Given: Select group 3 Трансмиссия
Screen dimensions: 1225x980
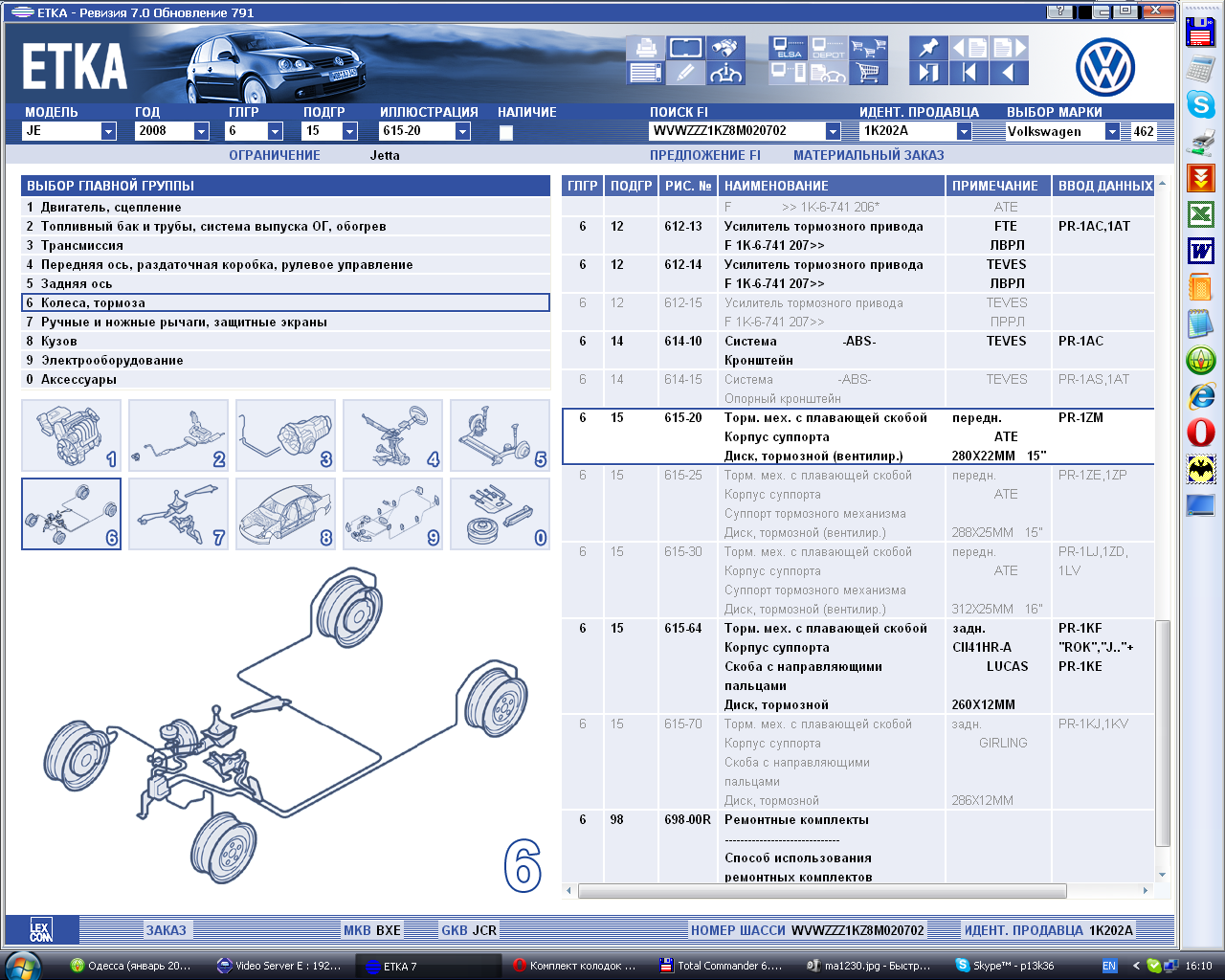Looking at the screenshot, I should 286,245.
